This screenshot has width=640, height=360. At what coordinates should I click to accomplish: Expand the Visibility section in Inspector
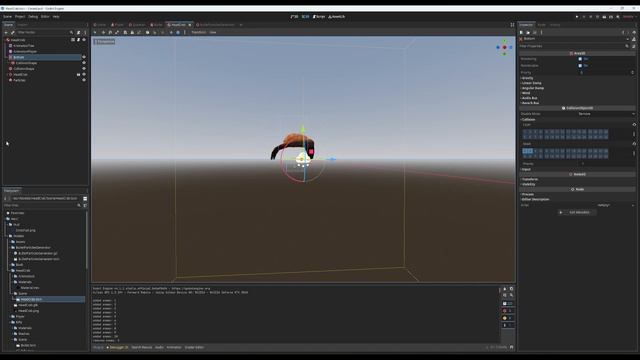tap(529, 184)
